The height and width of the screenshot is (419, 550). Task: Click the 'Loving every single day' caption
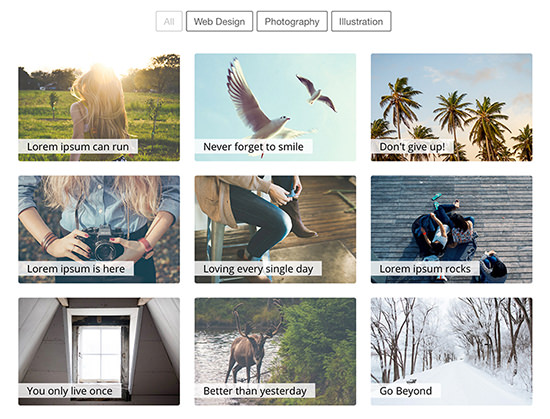click(258, 269)
